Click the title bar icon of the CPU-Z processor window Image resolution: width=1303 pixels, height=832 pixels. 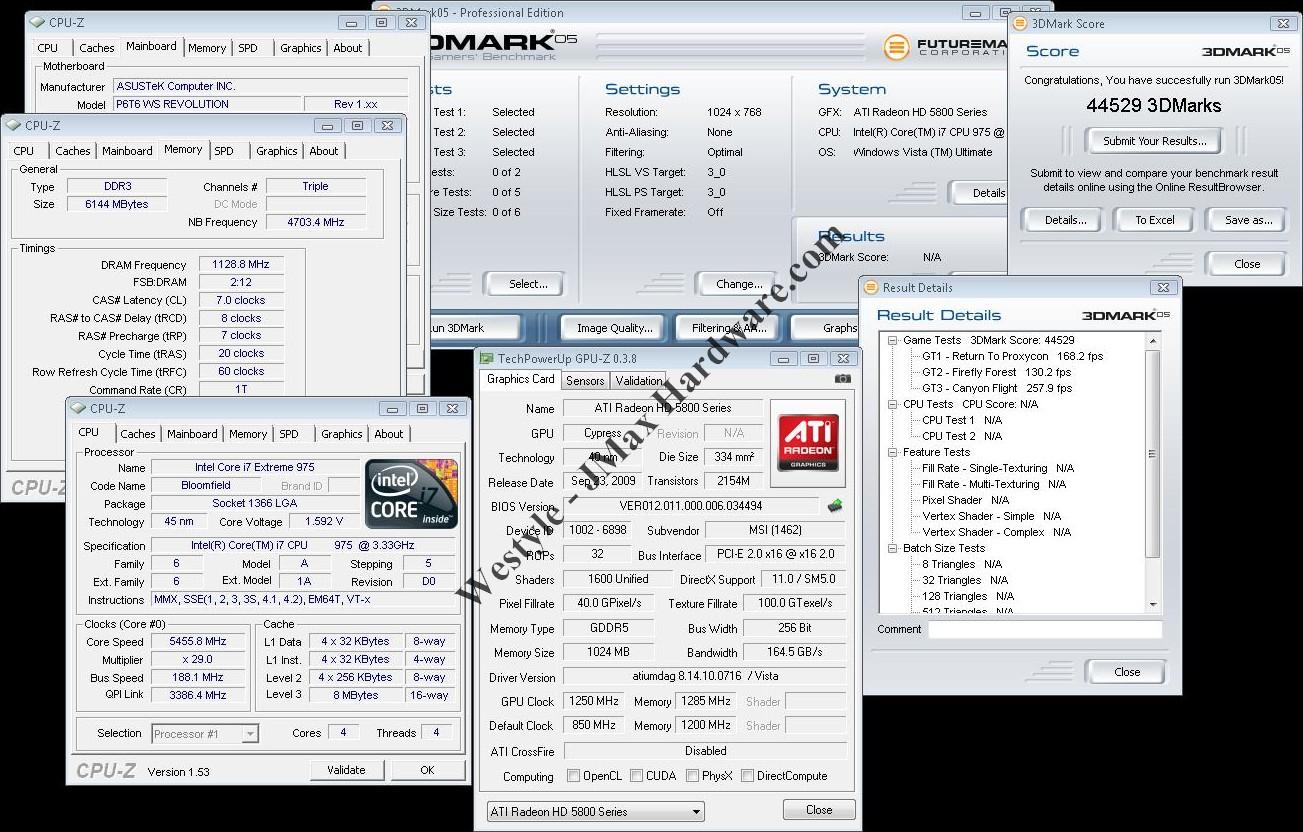click(78, 408)
